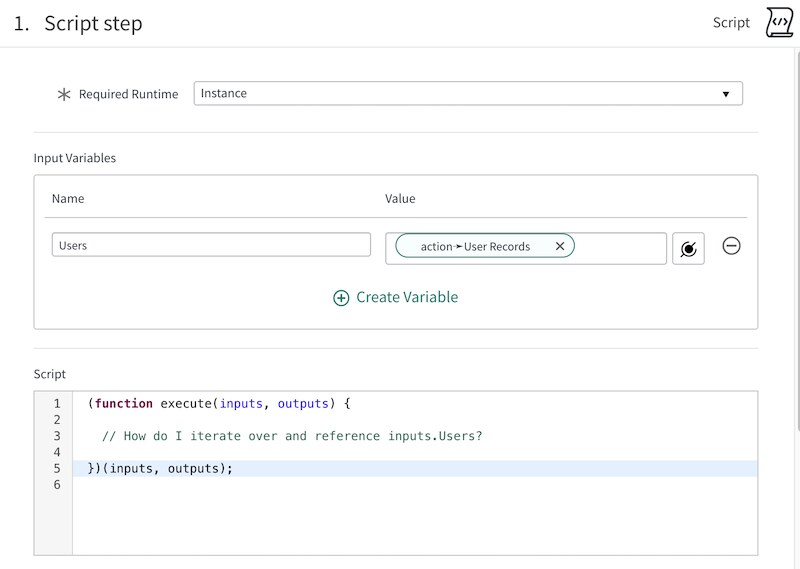Screen dimensions: 800x569
Task: Open the Required Runtime dropdown
Action: [468, 93]
